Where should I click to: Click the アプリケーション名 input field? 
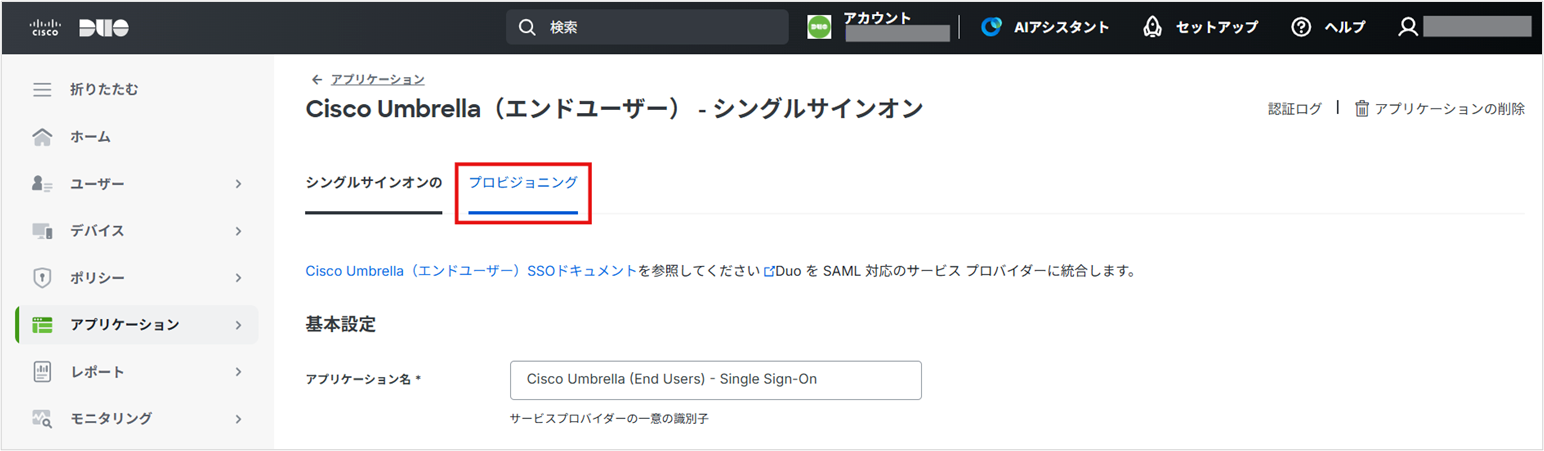click(x=715, y=380)
